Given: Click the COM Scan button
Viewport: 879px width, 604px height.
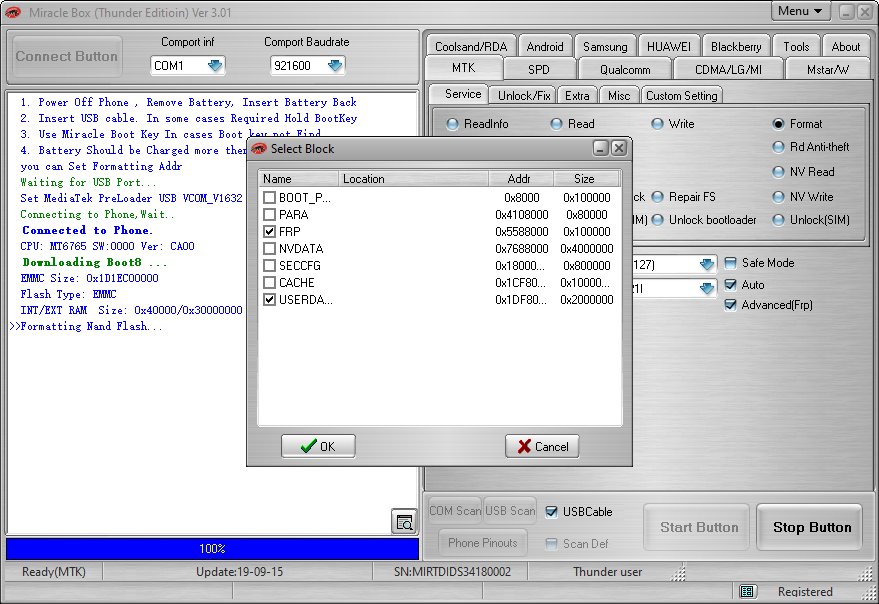Looking at the screenshot, I should pos(455,511).
